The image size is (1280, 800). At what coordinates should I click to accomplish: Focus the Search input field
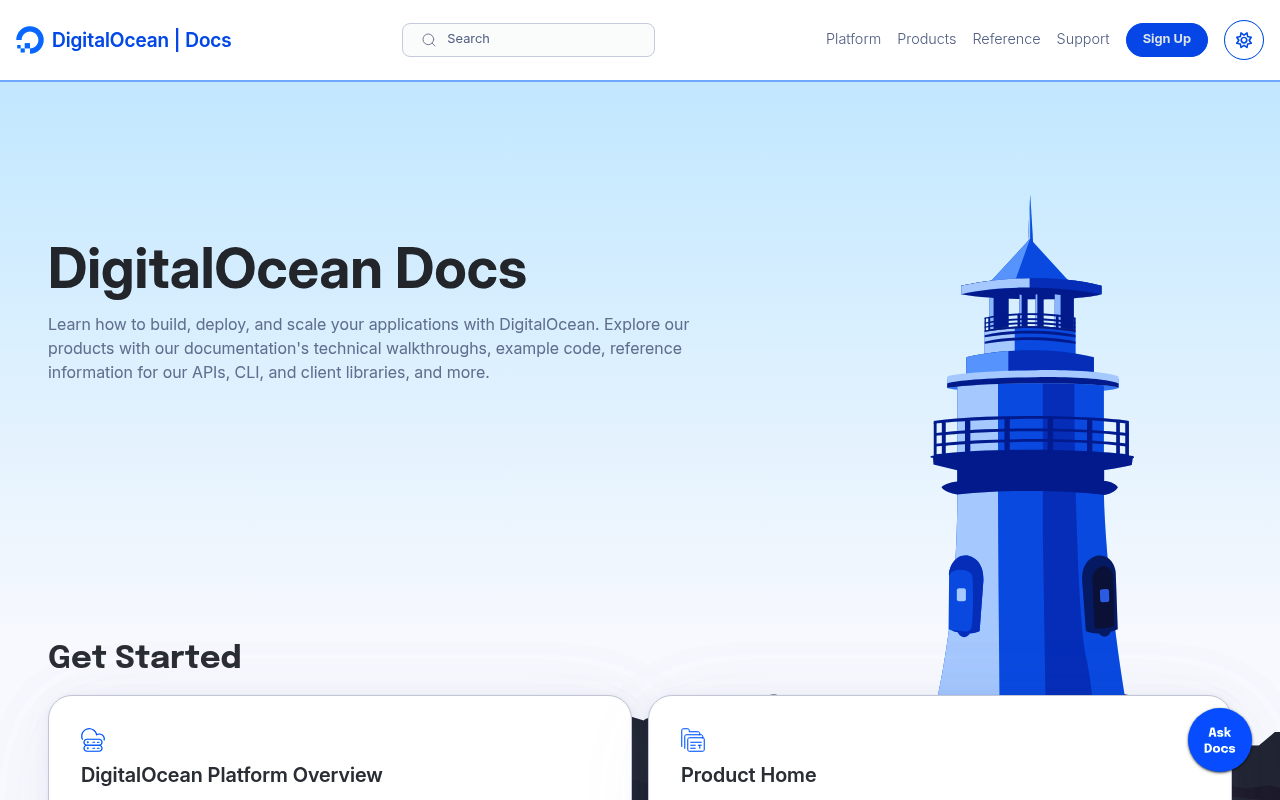point(528,40)
